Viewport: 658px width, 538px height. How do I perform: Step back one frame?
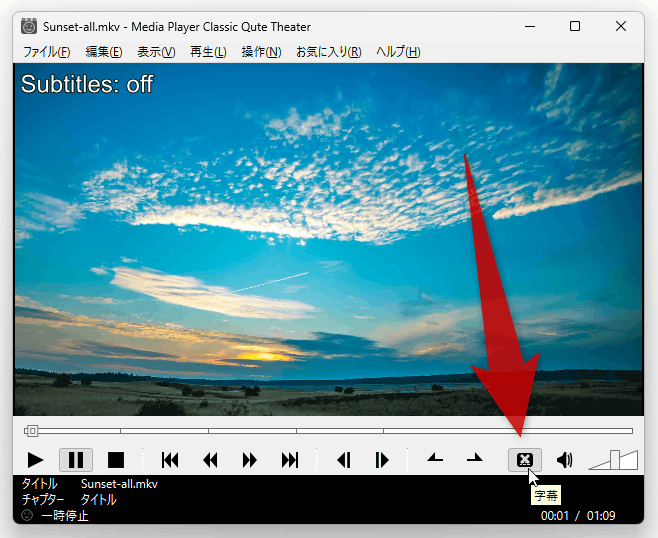pyautogui.click(x=344, y=460)
